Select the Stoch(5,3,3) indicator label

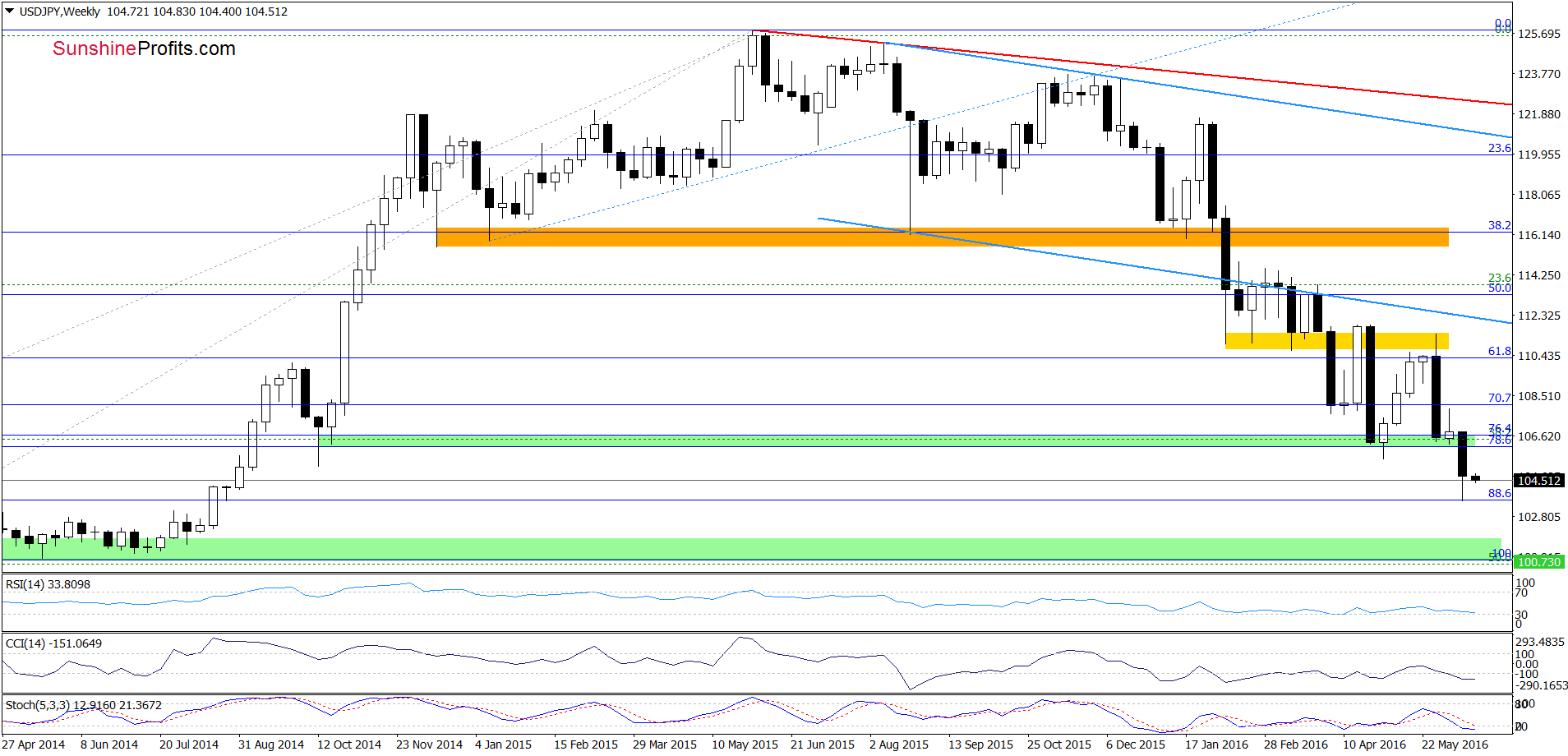pyautogui.click(x=83, y=705)
